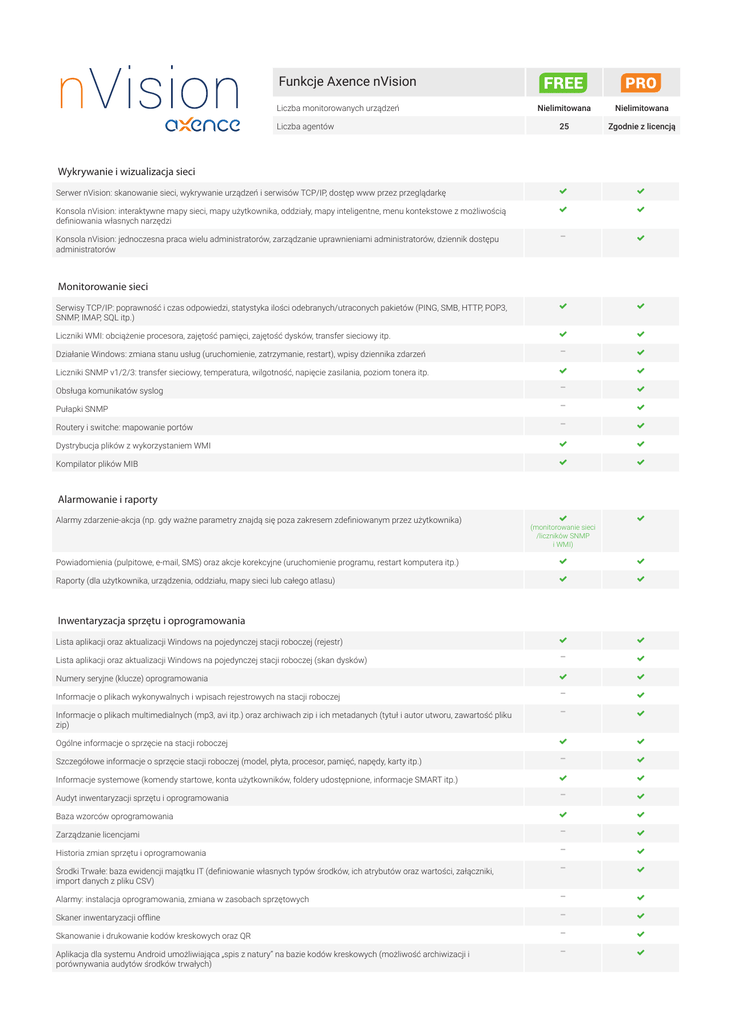Click PRO checkmark for Skaner inwentaryzacji offline
Screen dimensions: 730x1024
(x=641, y=916)
